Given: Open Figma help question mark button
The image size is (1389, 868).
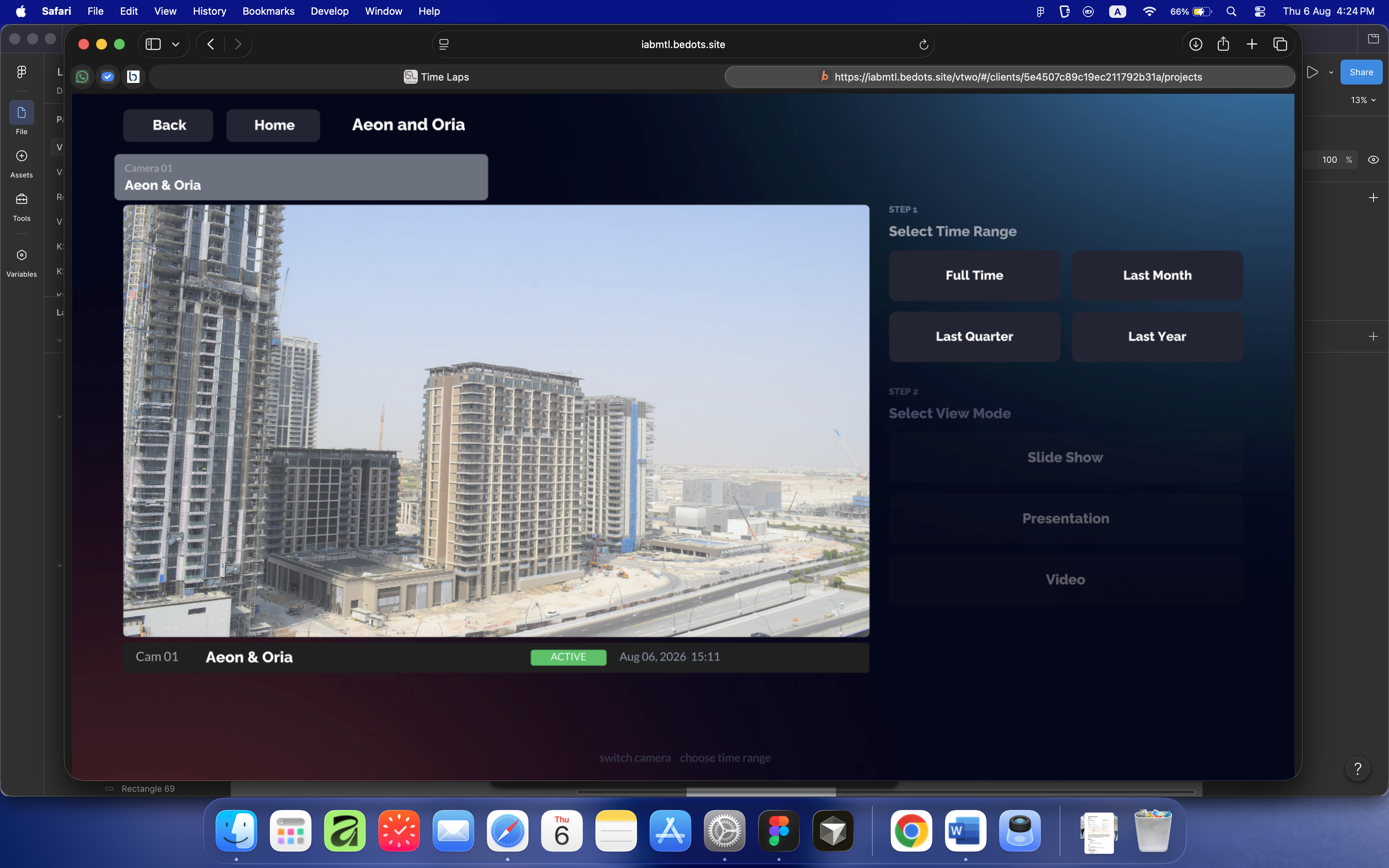Looking at the screenshot, I should (x=1358, y=769).
